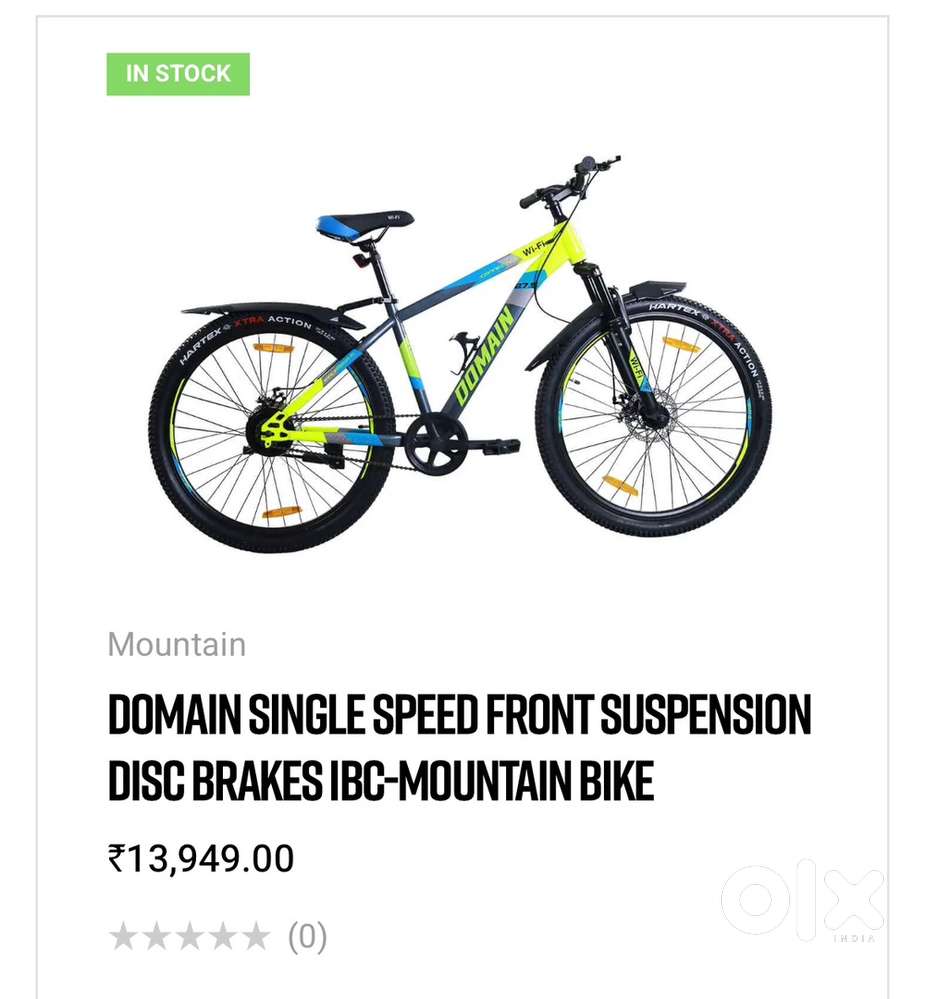Click the first rating star

point(123,936)
